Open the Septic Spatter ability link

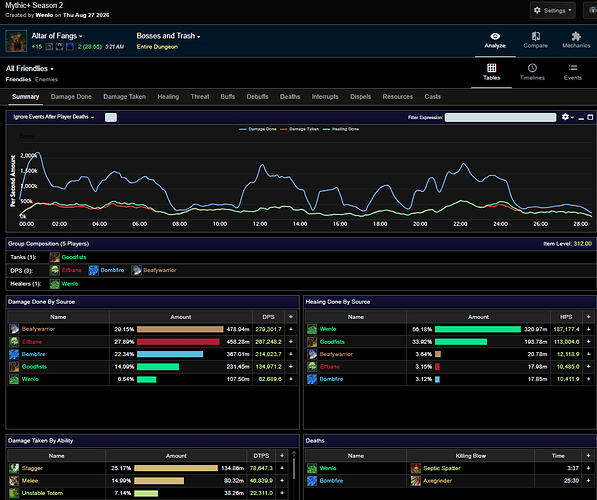click(x=442, y=468)
